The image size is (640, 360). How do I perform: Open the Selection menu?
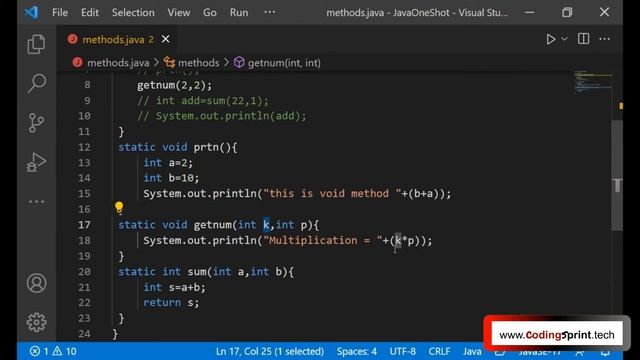[133, 12]
